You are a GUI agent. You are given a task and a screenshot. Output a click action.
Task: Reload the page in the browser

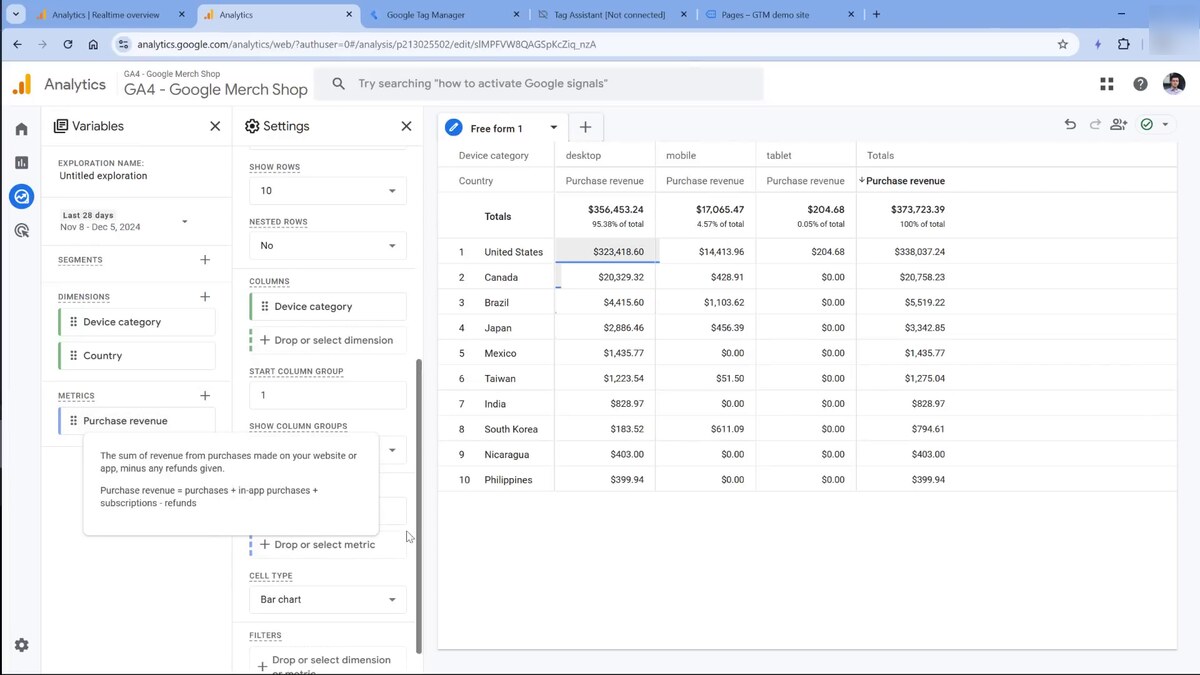pos(68,44)
